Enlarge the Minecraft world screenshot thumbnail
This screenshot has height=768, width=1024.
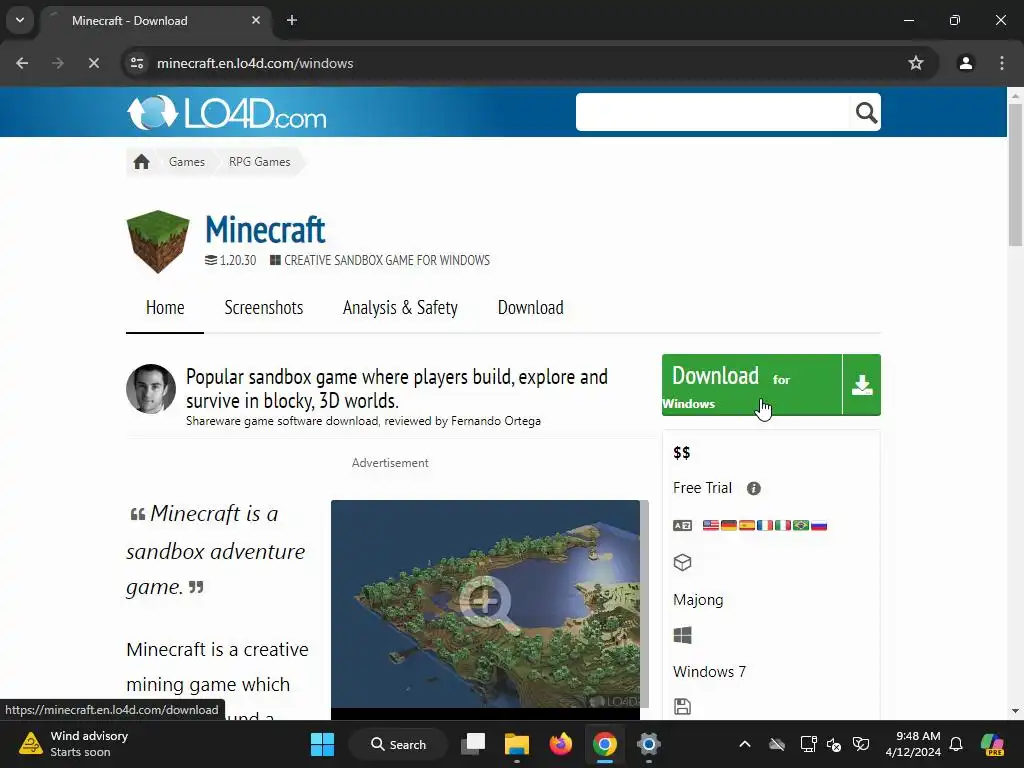[x=485, y=604]
